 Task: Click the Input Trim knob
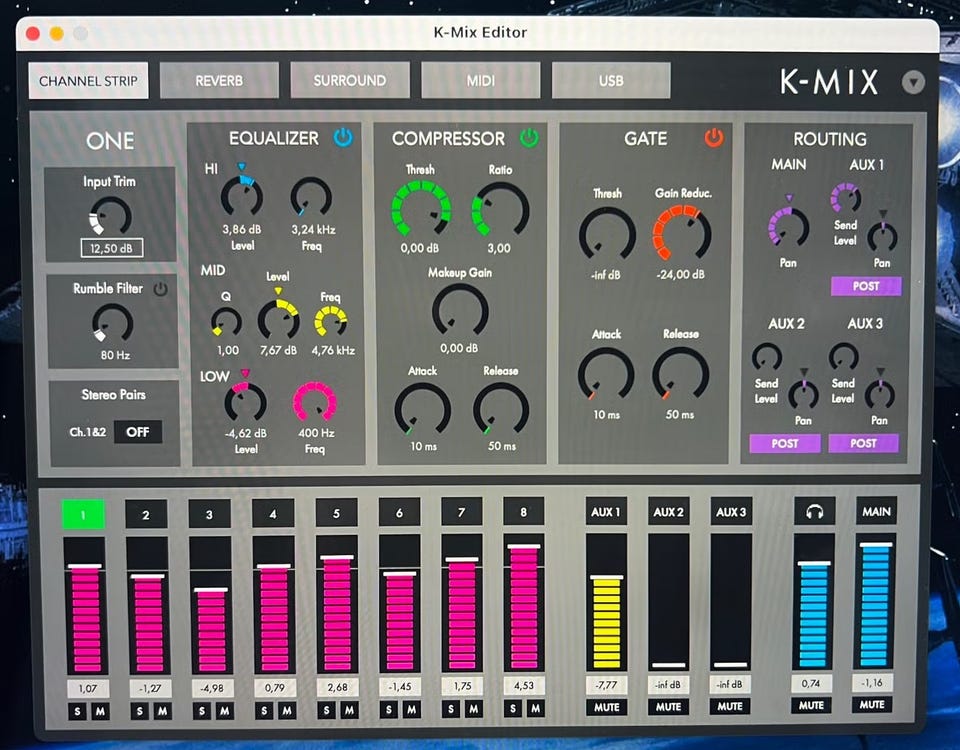click(110, 217)
